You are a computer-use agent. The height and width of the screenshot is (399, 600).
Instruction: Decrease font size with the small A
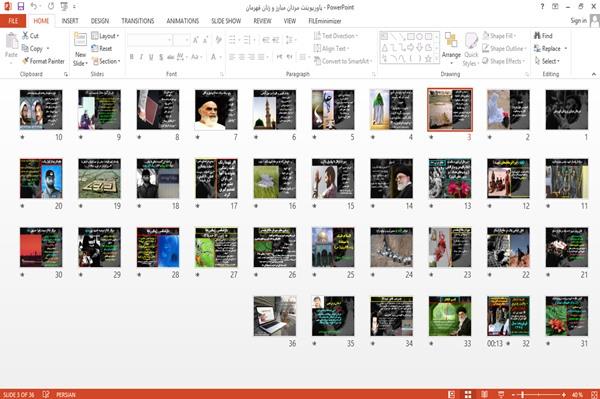[206, 40]
